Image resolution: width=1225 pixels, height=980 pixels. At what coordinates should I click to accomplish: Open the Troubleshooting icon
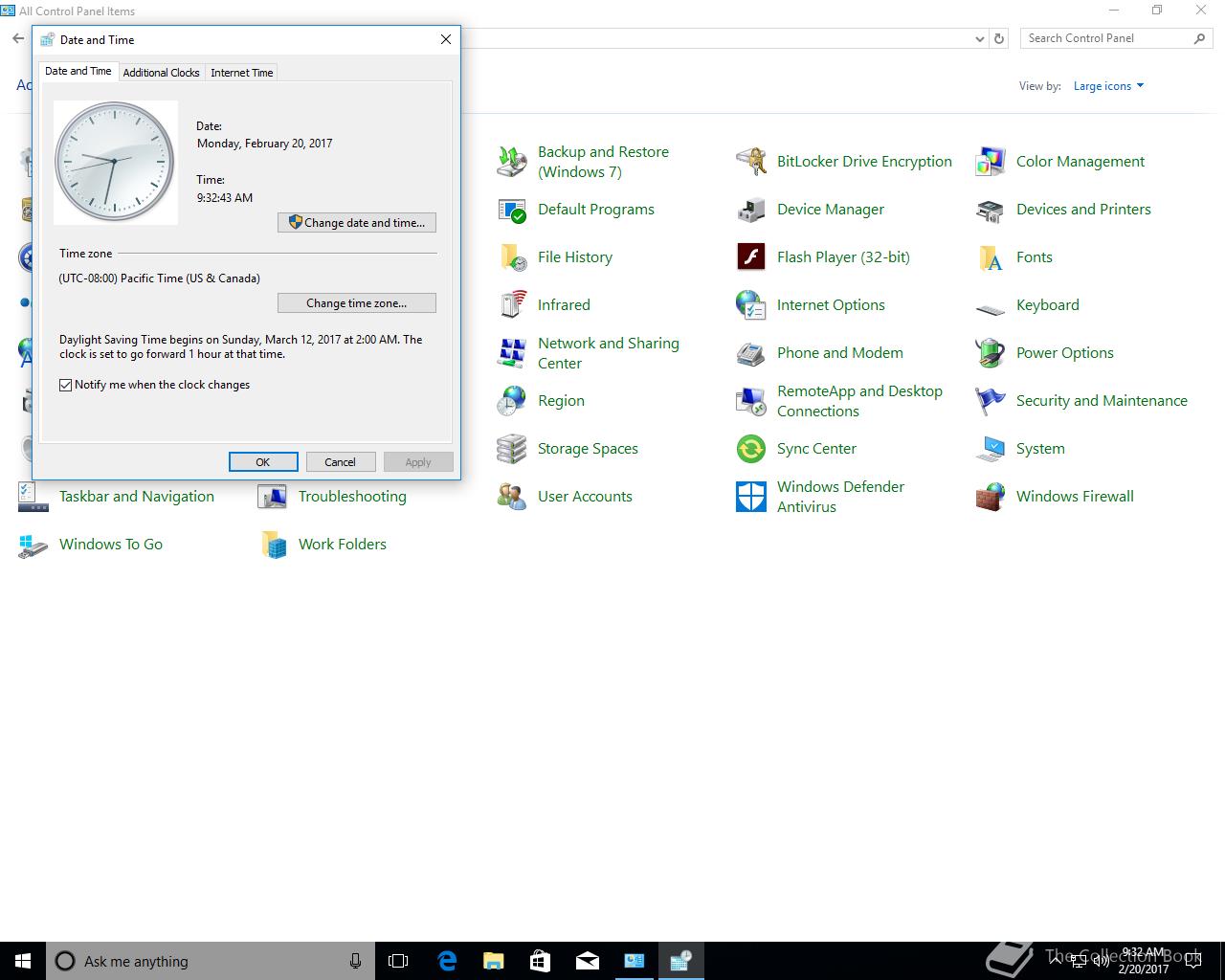click(273, 497)
